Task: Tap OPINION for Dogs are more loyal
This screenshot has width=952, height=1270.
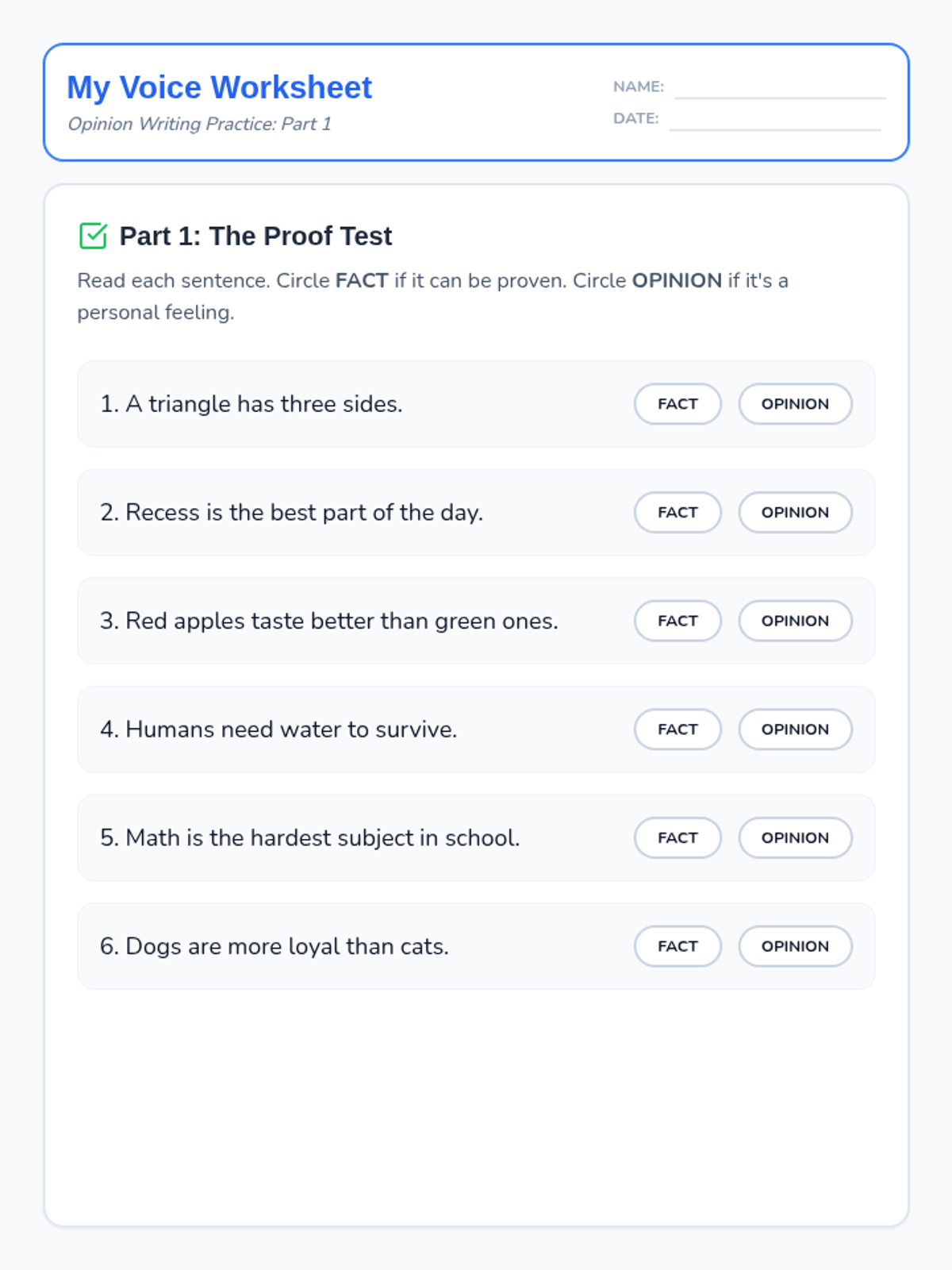Action: [x=795, y=946]
